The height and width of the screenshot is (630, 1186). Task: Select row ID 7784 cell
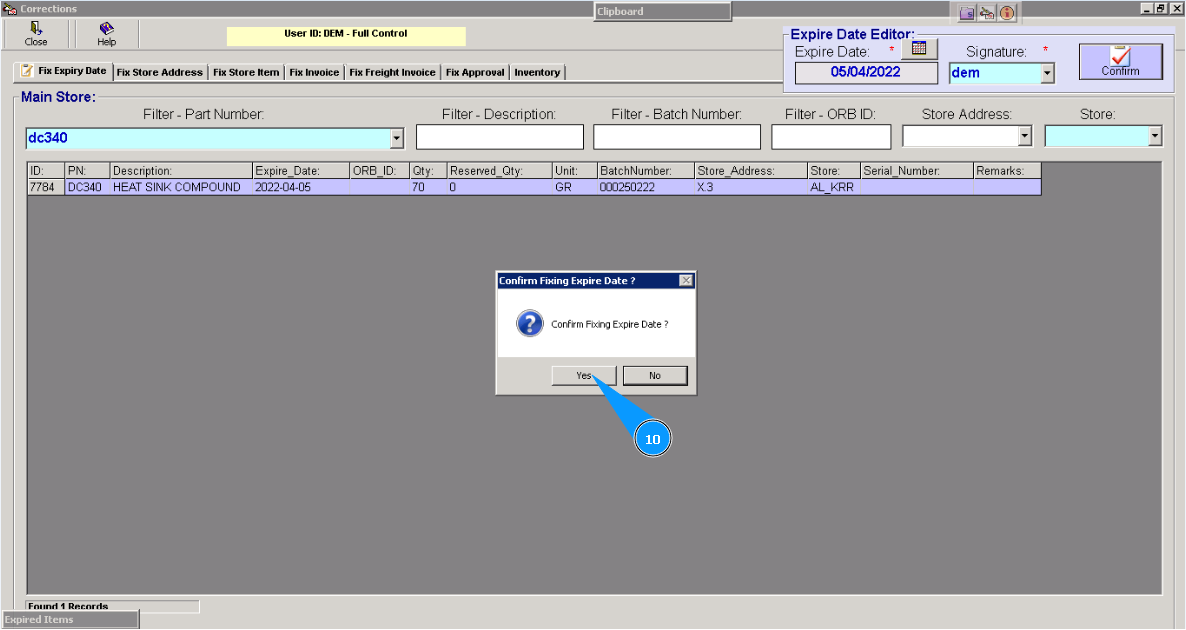[x=46, y=187]
